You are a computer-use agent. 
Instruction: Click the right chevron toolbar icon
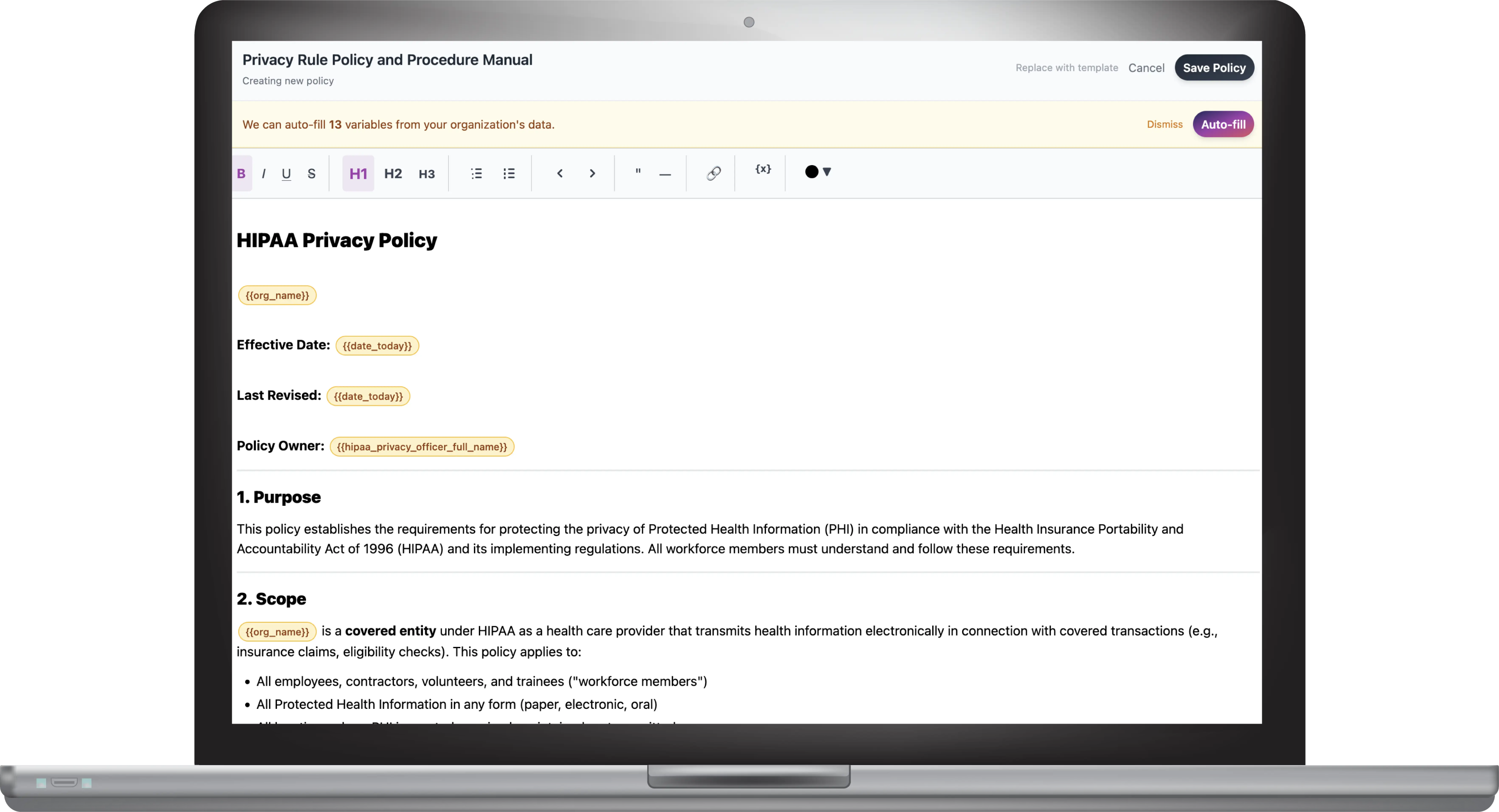click(592, 173)
